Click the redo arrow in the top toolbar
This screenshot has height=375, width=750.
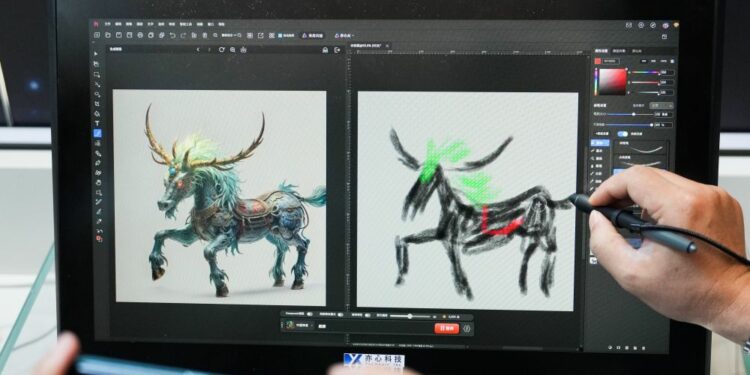(x=183, y=35)
